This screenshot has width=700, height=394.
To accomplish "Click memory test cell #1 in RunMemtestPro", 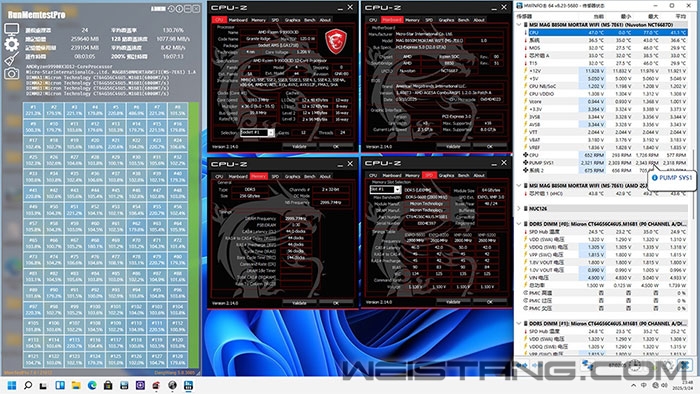I will (x=33, y=110).
